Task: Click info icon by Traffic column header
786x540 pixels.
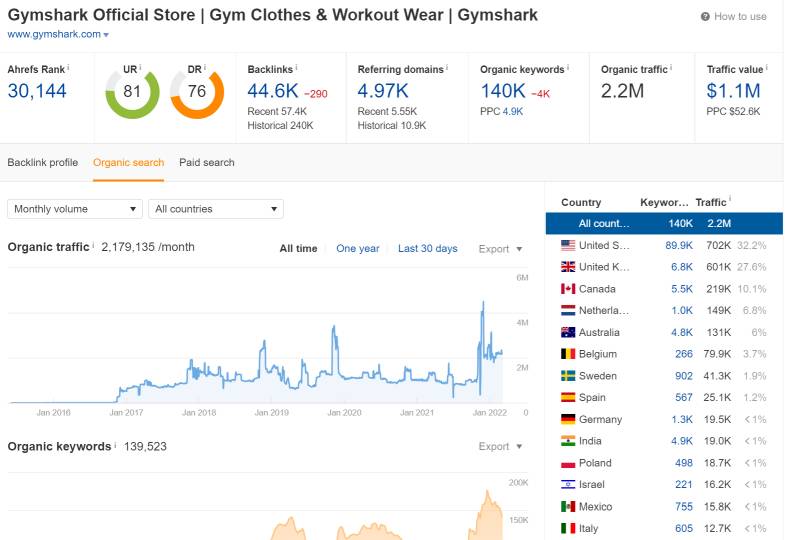Action: click(730, 199)
